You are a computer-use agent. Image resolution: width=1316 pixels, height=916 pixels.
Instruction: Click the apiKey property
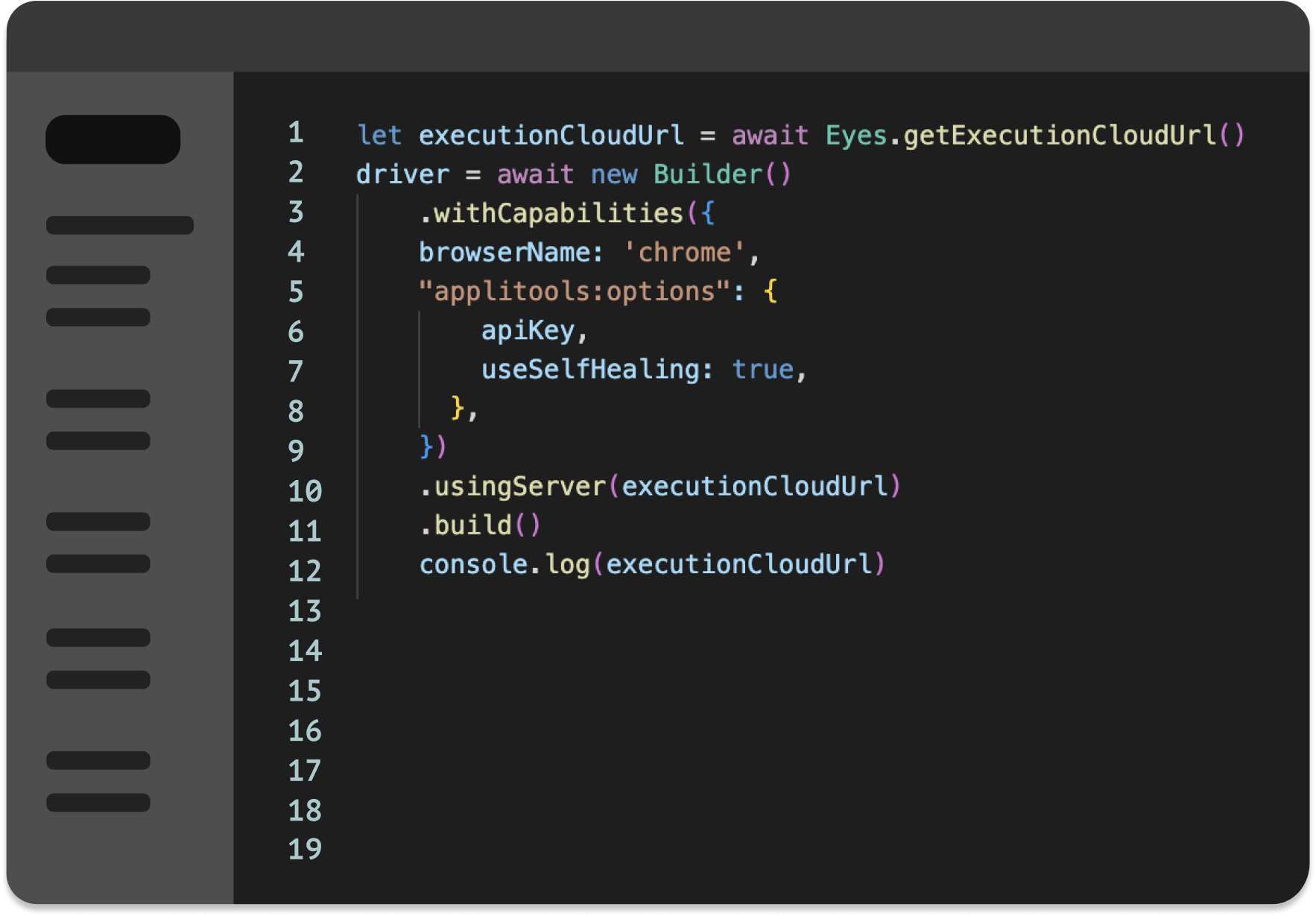coord(528,330)
